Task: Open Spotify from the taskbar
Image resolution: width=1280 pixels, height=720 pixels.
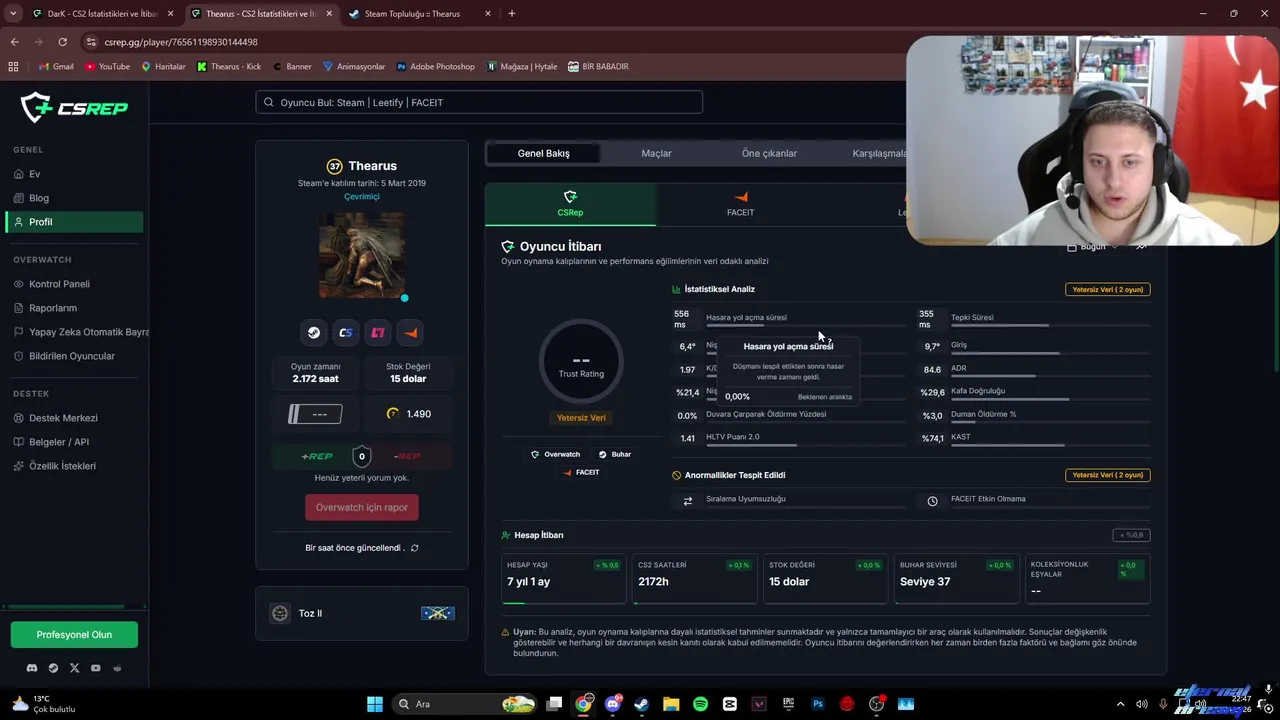Action: coord(700,704)
